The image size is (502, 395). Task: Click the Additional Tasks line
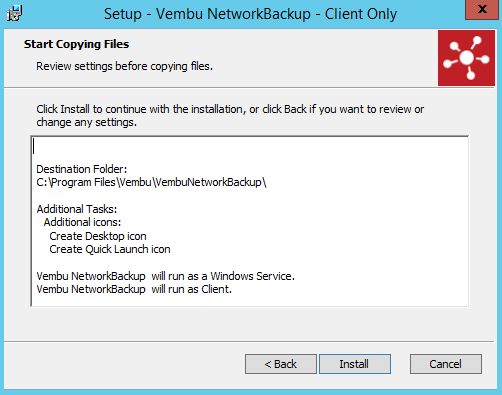coord(77,209)
